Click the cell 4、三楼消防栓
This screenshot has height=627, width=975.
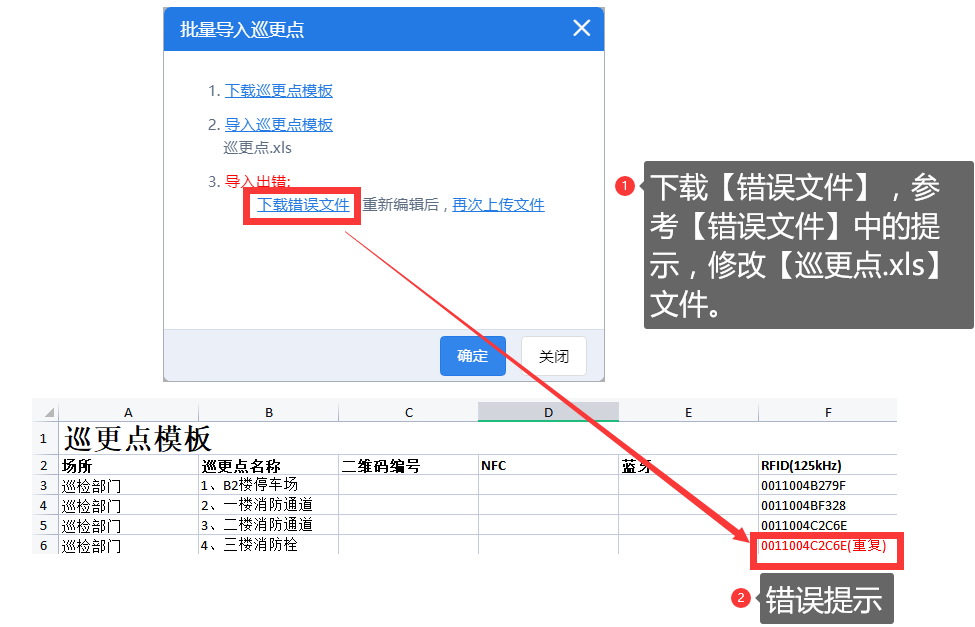(x=269, y=545)
